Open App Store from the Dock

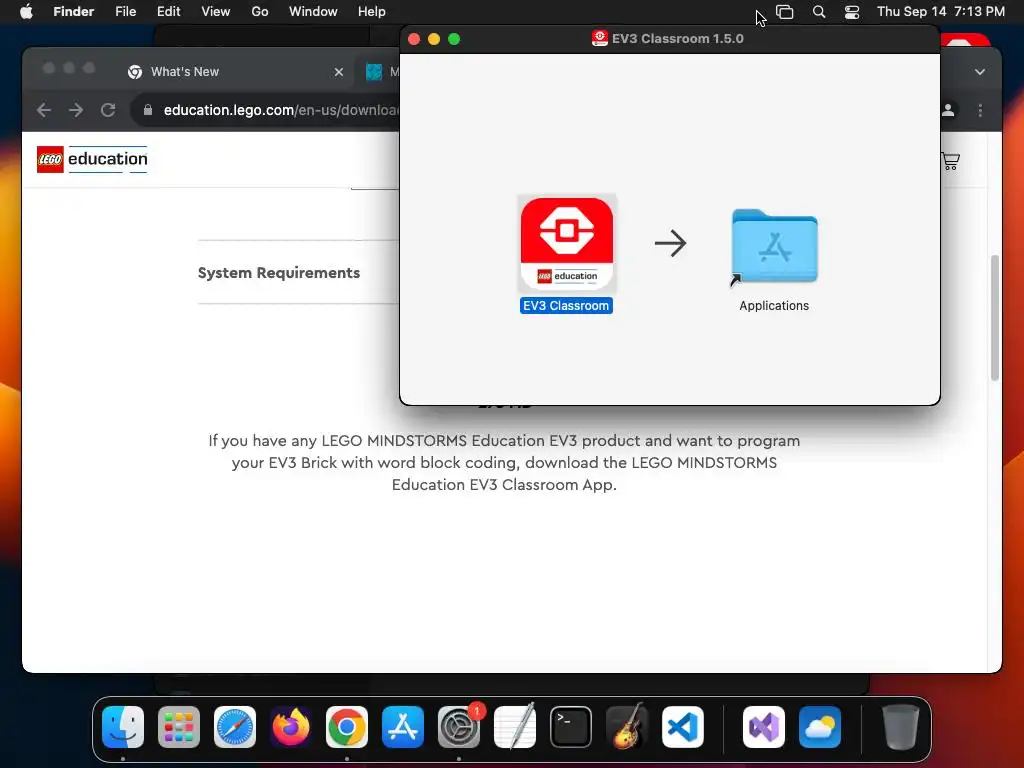coord(403,727)
